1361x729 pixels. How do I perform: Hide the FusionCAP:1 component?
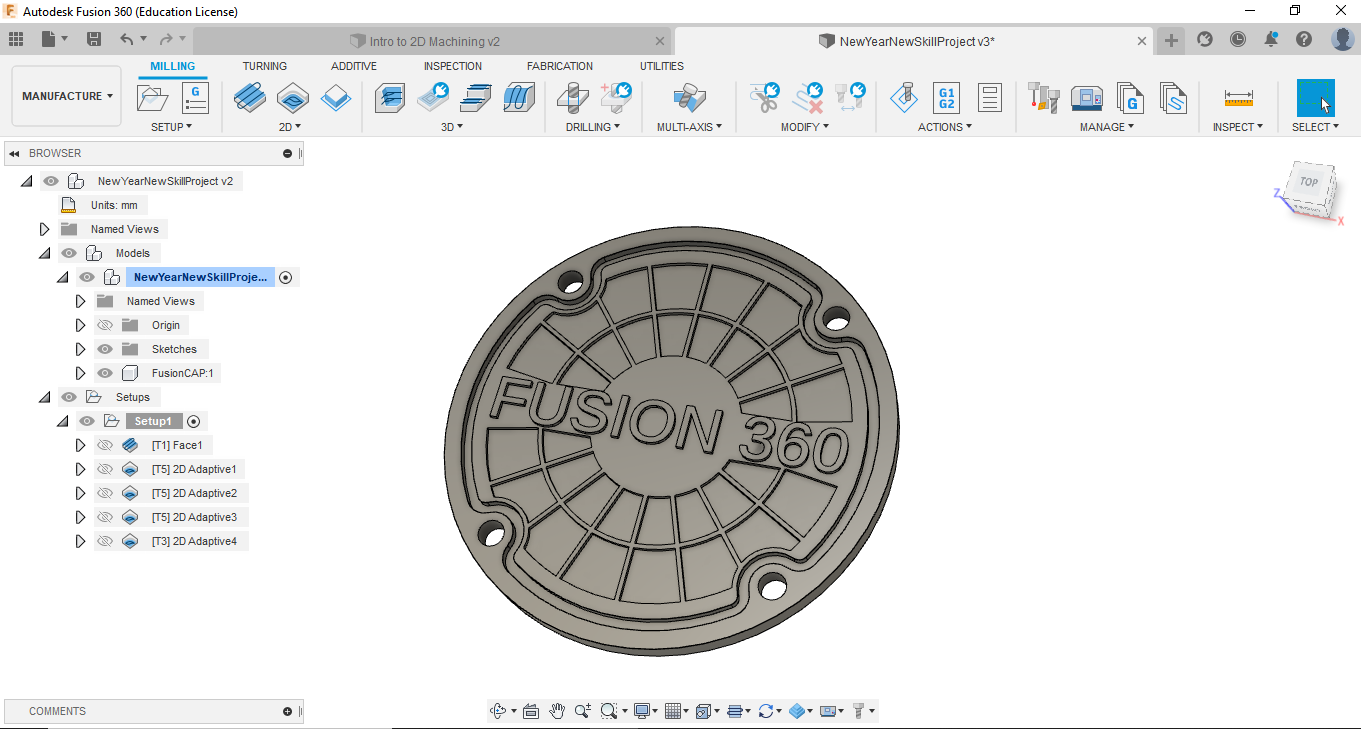click(x=105, y=373)
